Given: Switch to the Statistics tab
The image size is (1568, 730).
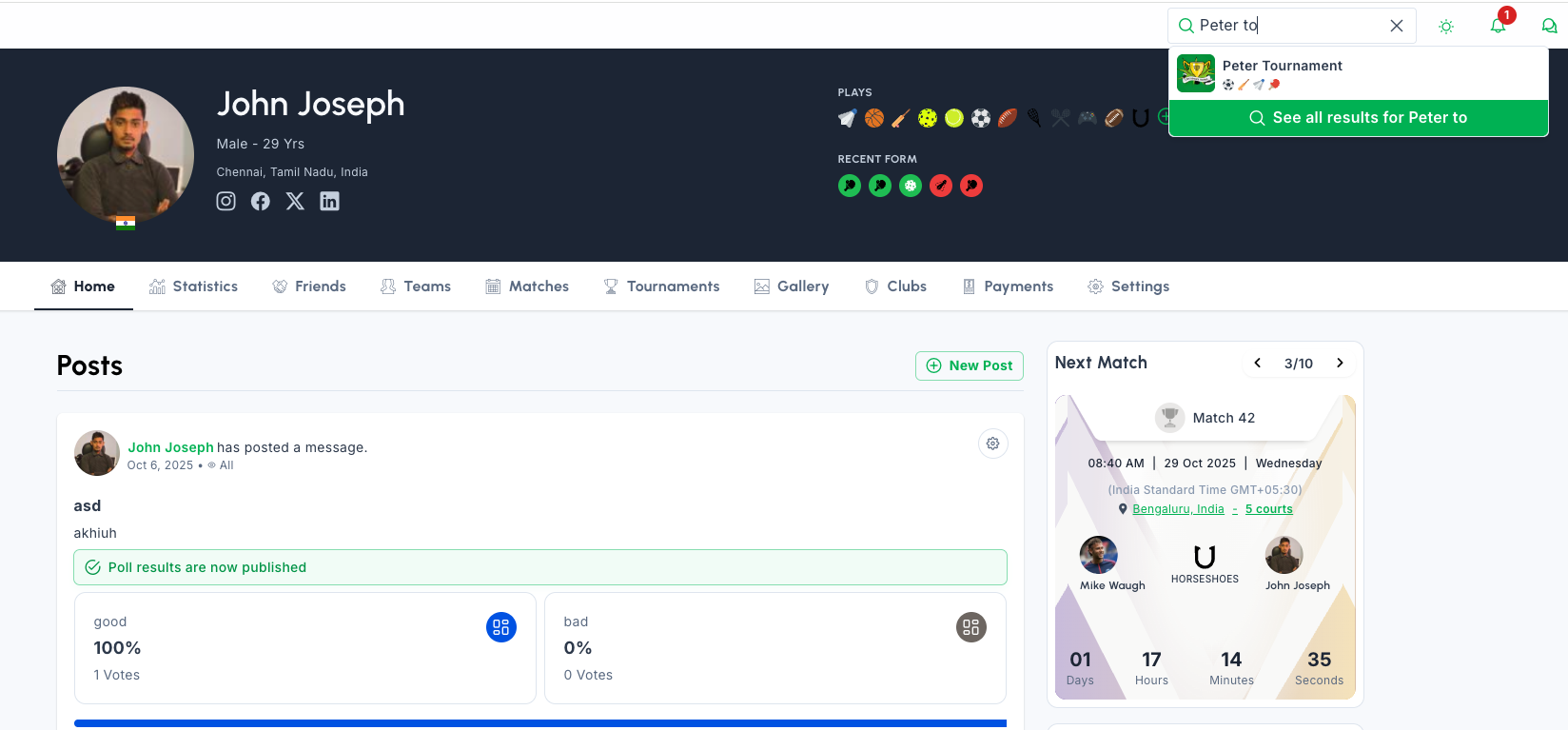Looking at the screenshot, I should 194,286.
